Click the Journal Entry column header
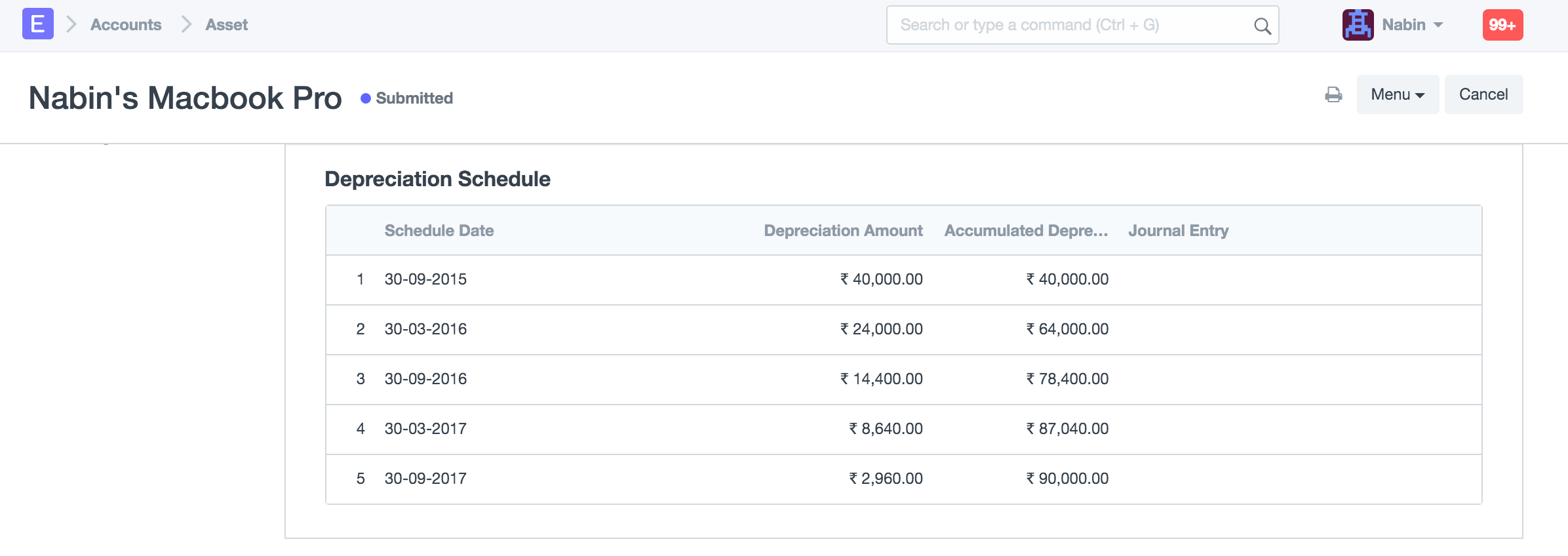The width and height of the screenshot is (1568, 556). (1178, 231)
